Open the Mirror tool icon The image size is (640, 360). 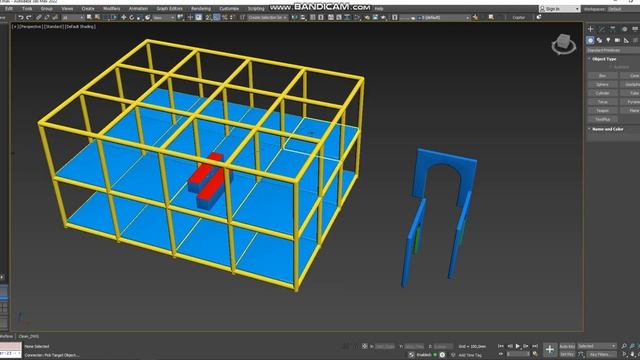[294, 18]
